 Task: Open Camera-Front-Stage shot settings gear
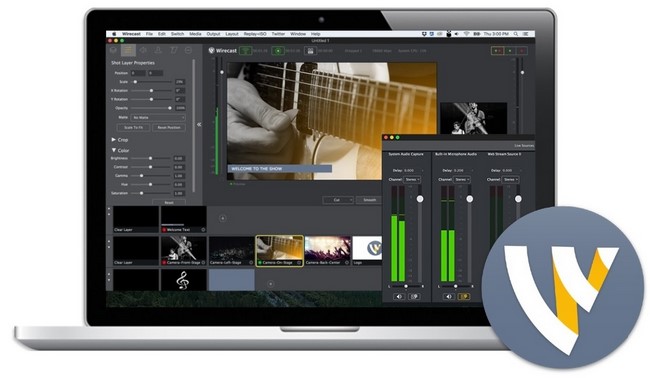tap(203, 262)
